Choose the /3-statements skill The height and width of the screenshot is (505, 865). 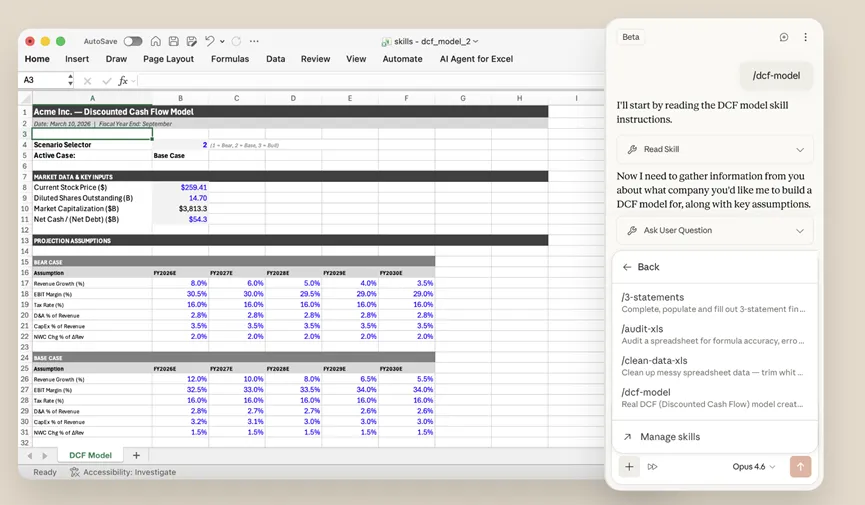(714, 302)
